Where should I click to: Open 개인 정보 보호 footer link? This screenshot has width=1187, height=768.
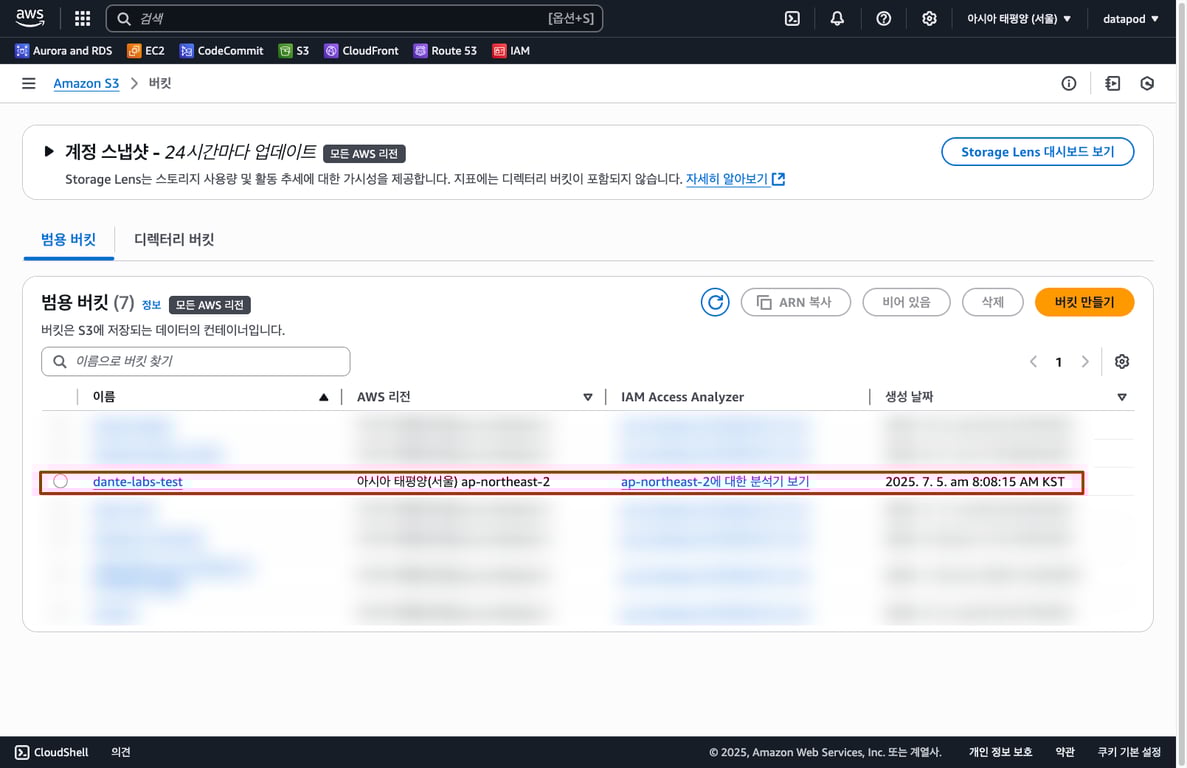(1000, 752)
